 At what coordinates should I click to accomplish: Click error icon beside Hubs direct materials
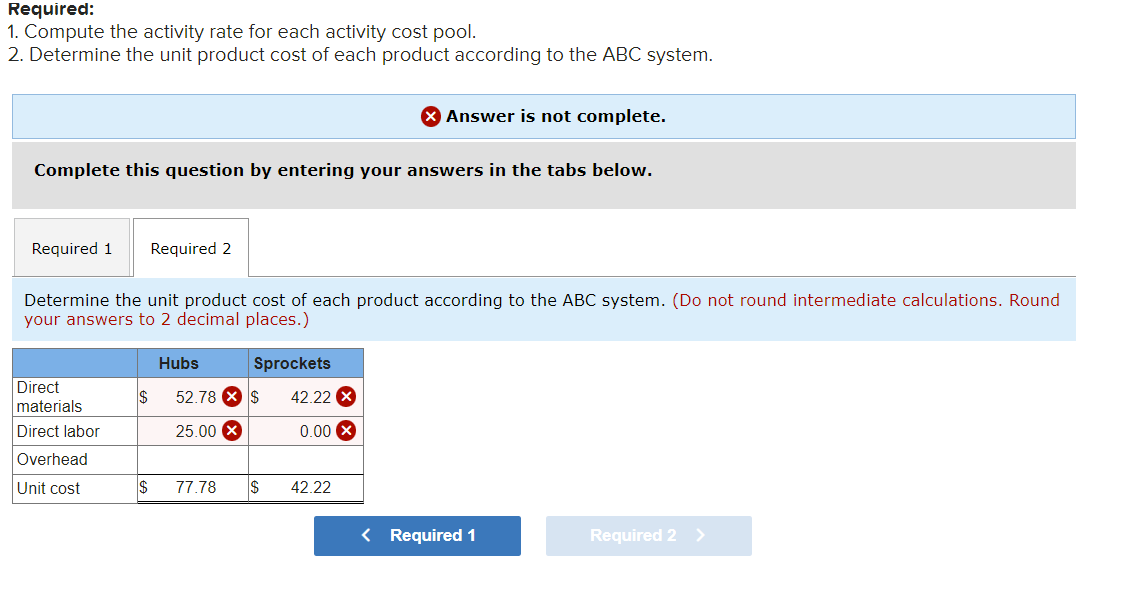tap(230, 396)
